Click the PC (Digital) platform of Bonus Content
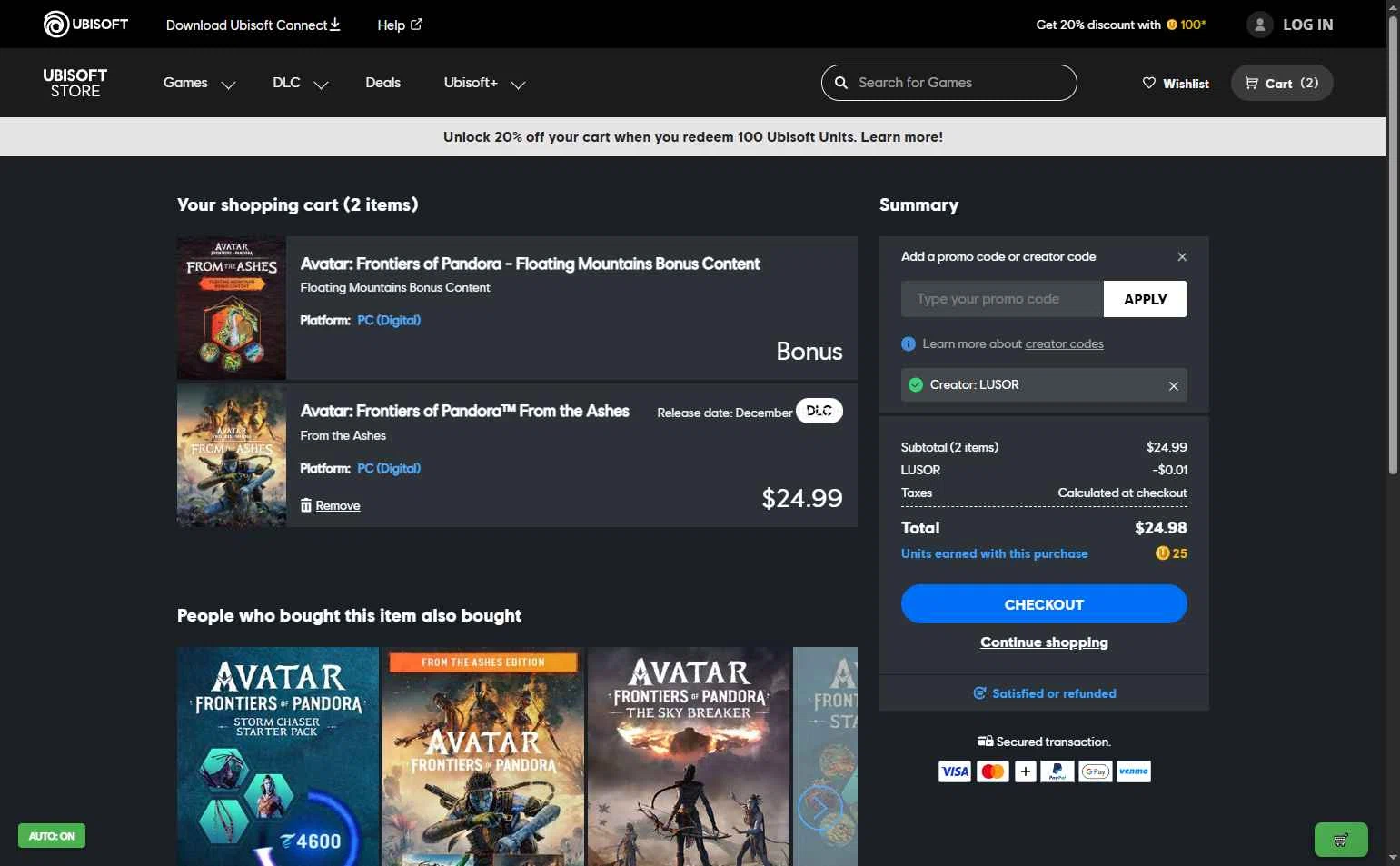1400x866 pixels. 389,320
